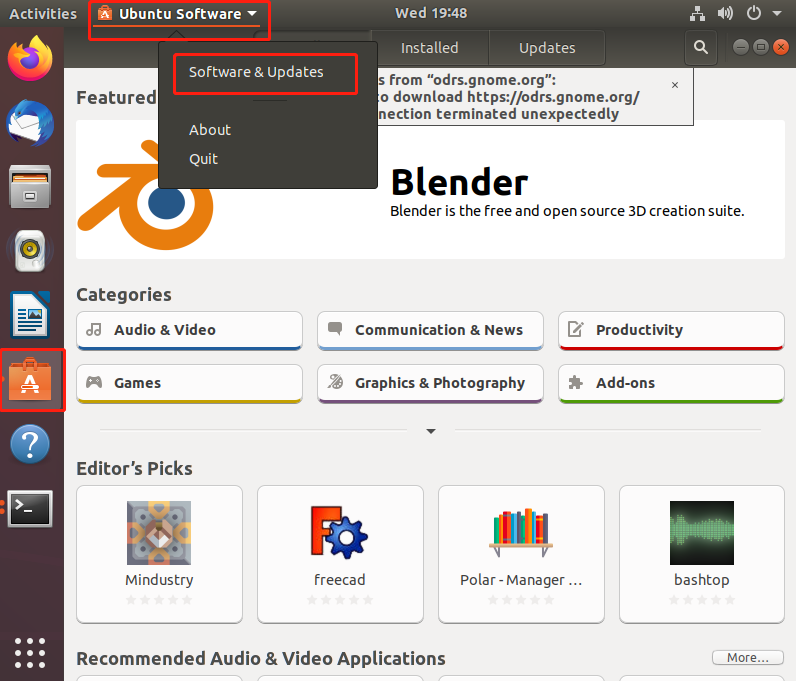The height and width of the screenshot is (681, 796).
Task: Open the Files manager in dock
Action: point(30,187)
